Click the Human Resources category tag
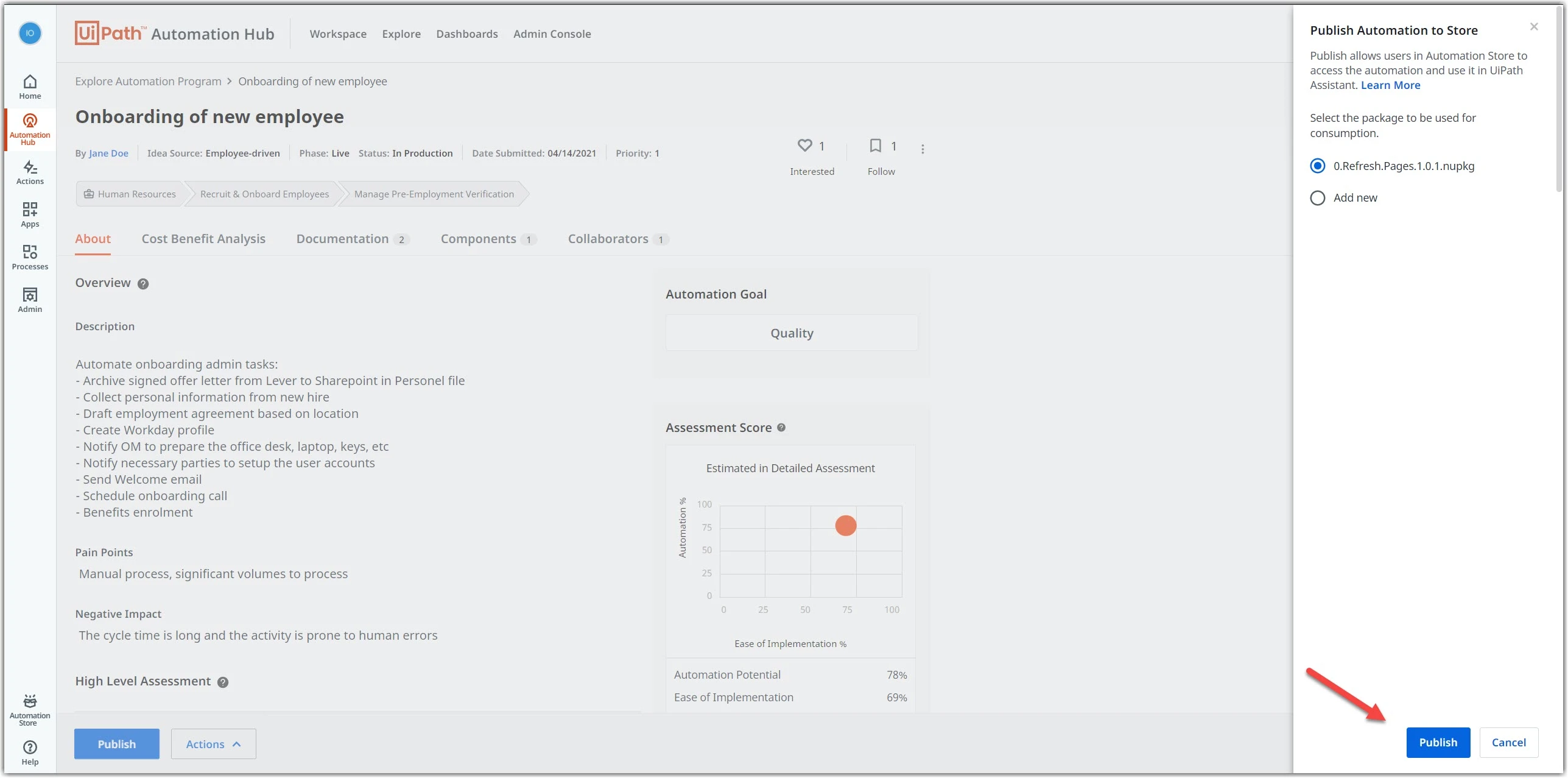This screenshot has width=1568, height=778. tap(130, 194)
